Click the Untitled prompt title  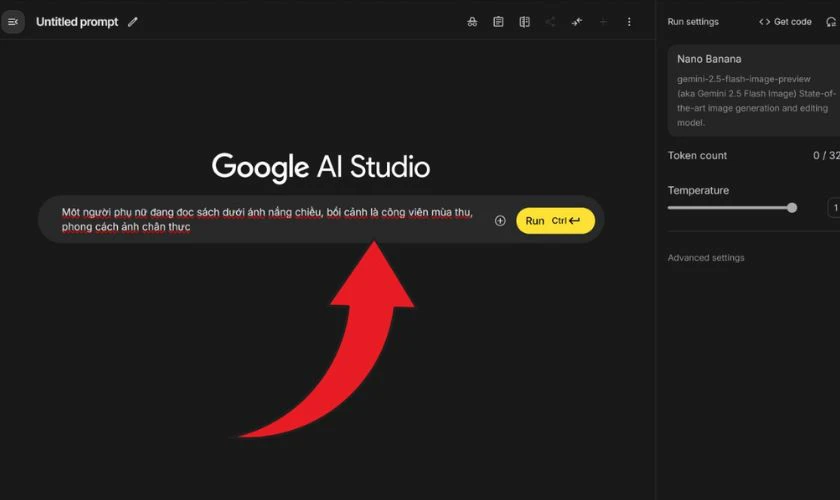[77, 22]
